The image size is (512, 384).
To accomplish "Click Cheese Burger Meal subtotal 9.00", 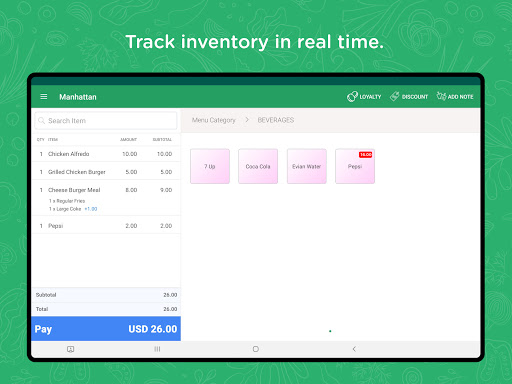I will pyautogui.click(x=166, y=190).
